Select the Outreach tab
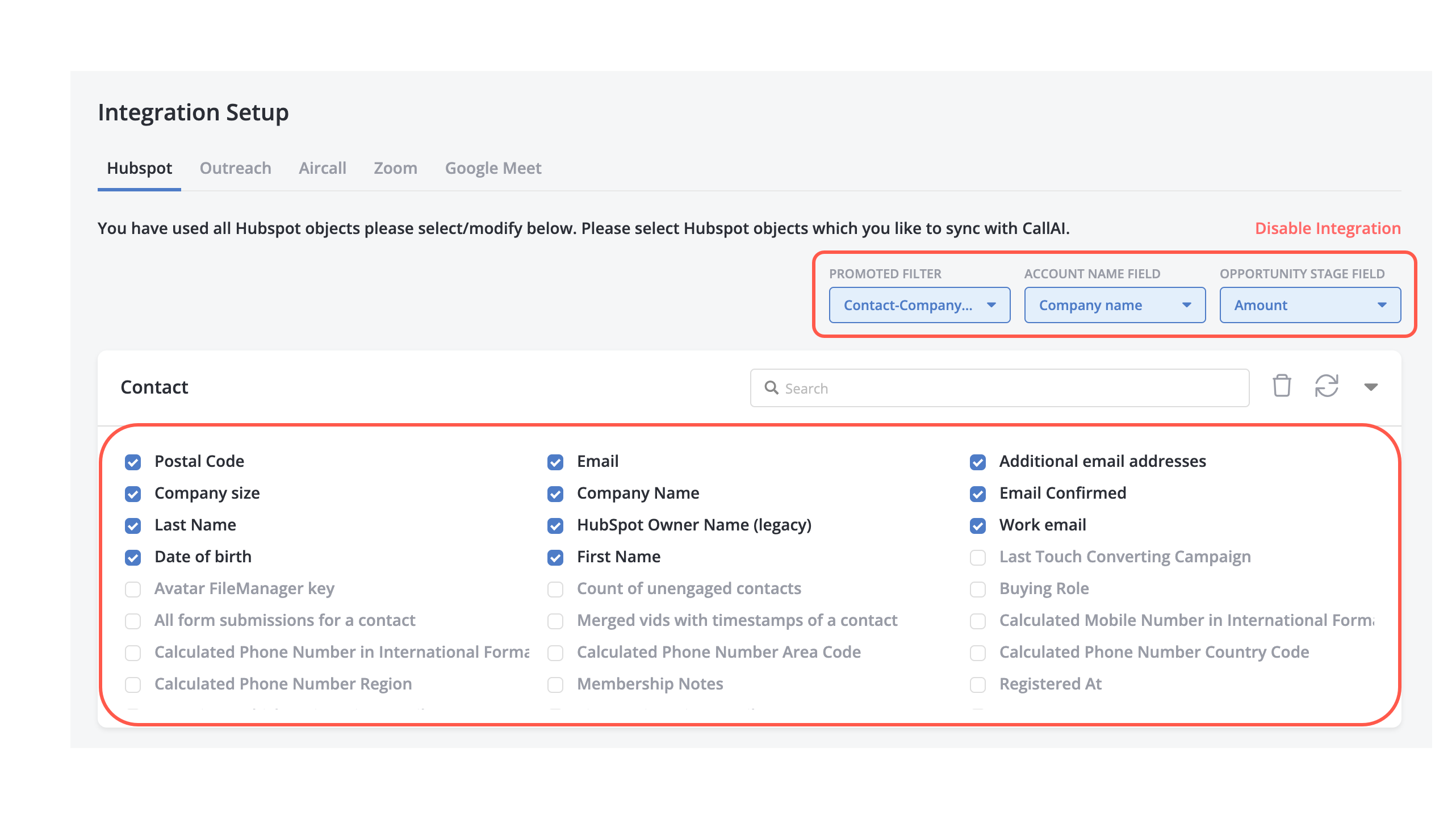This screenshot has width=1456, height=819. [x=234, y=168]
